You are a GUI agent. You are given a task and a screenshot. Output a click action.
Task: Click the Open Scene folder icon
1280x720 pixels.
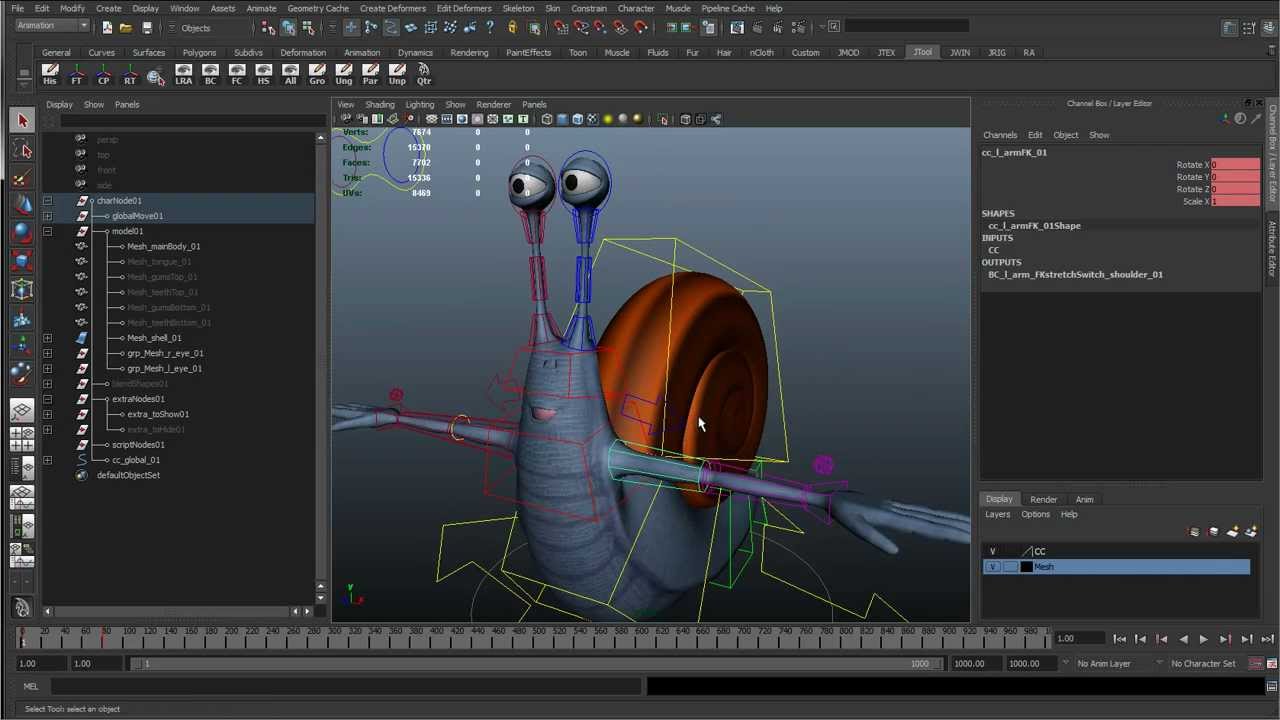point(126,27)
